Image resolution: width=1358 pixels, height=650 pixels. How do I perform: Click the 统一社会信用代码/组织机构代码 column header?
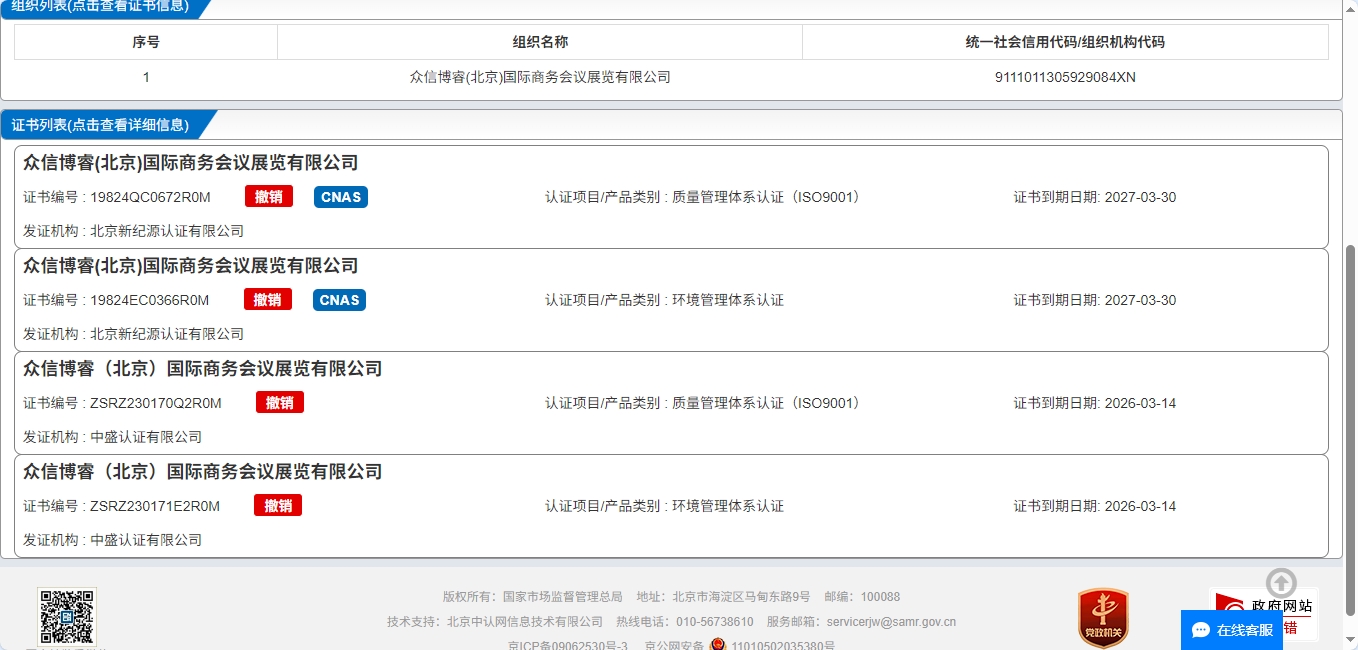[1065, 42]
